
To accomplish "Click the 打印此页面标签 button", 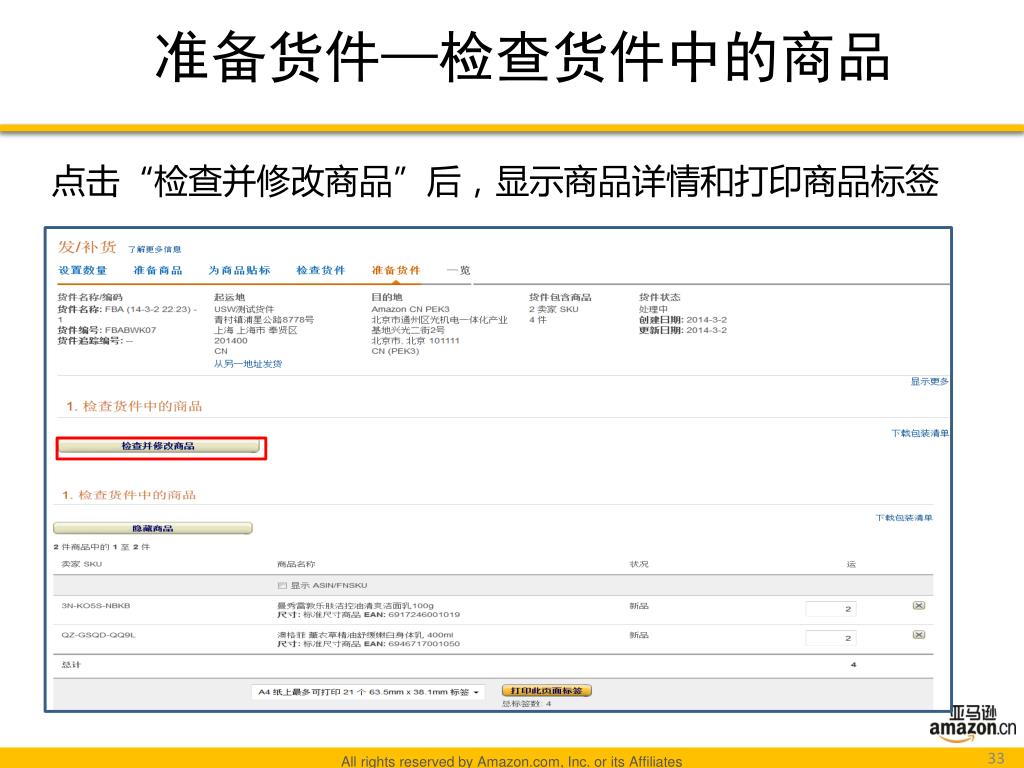I will pos(547,690).
